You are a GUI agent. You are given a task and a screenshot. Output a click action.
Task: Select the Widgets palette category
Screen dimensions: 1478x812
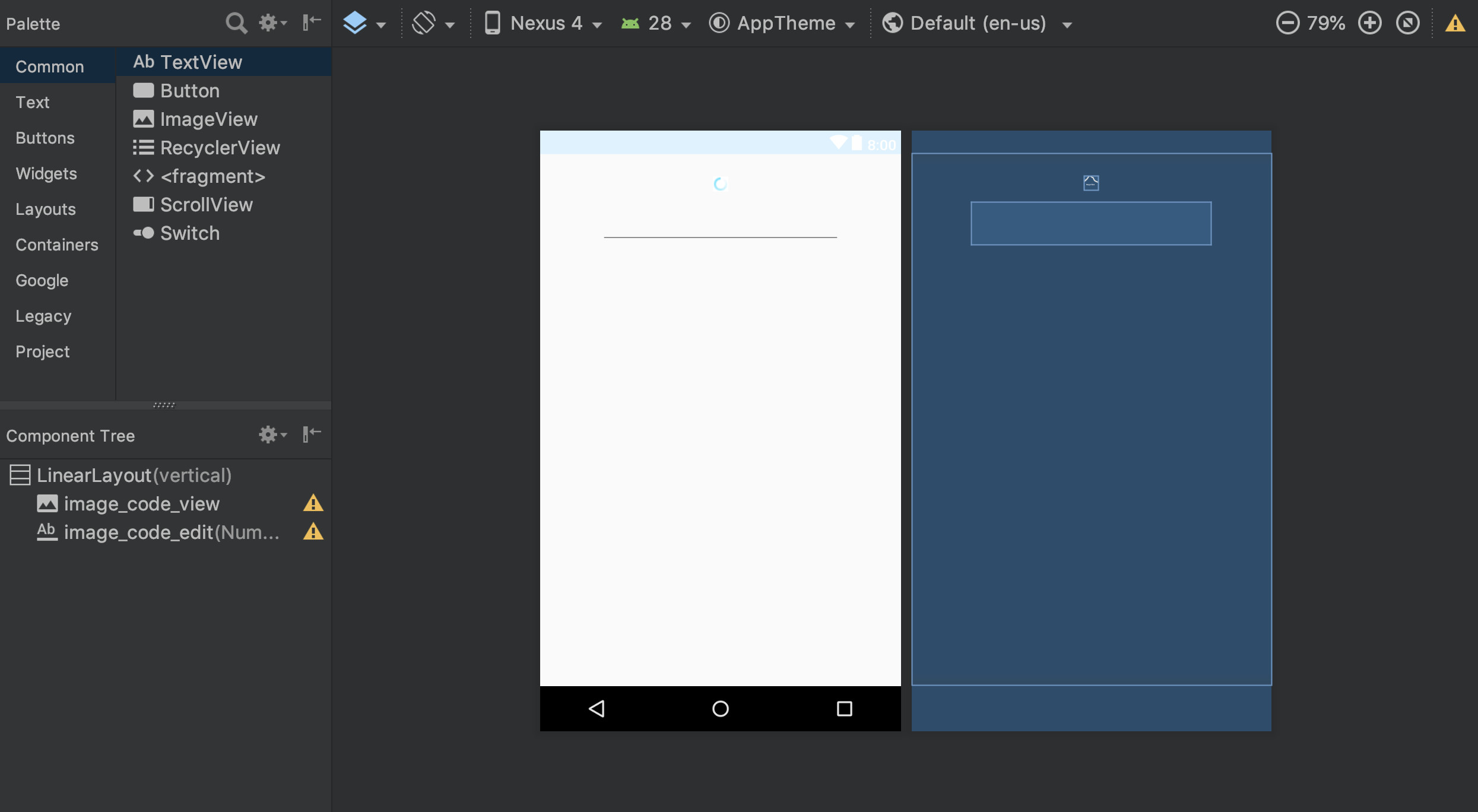point(58,173)
